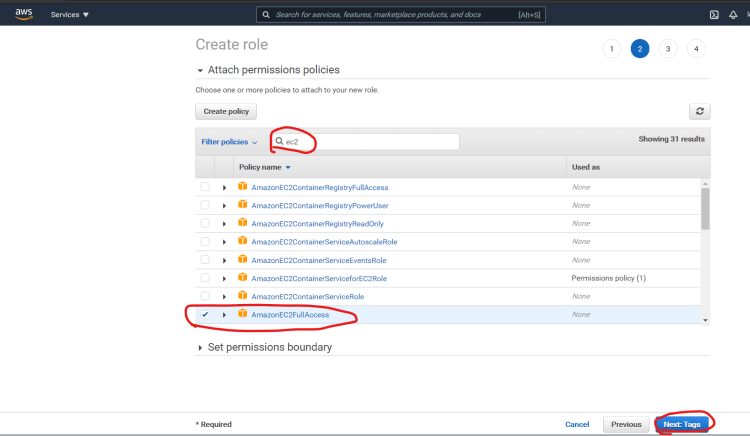
Task: Click Next: Tags button
Action: click(682, 424)
